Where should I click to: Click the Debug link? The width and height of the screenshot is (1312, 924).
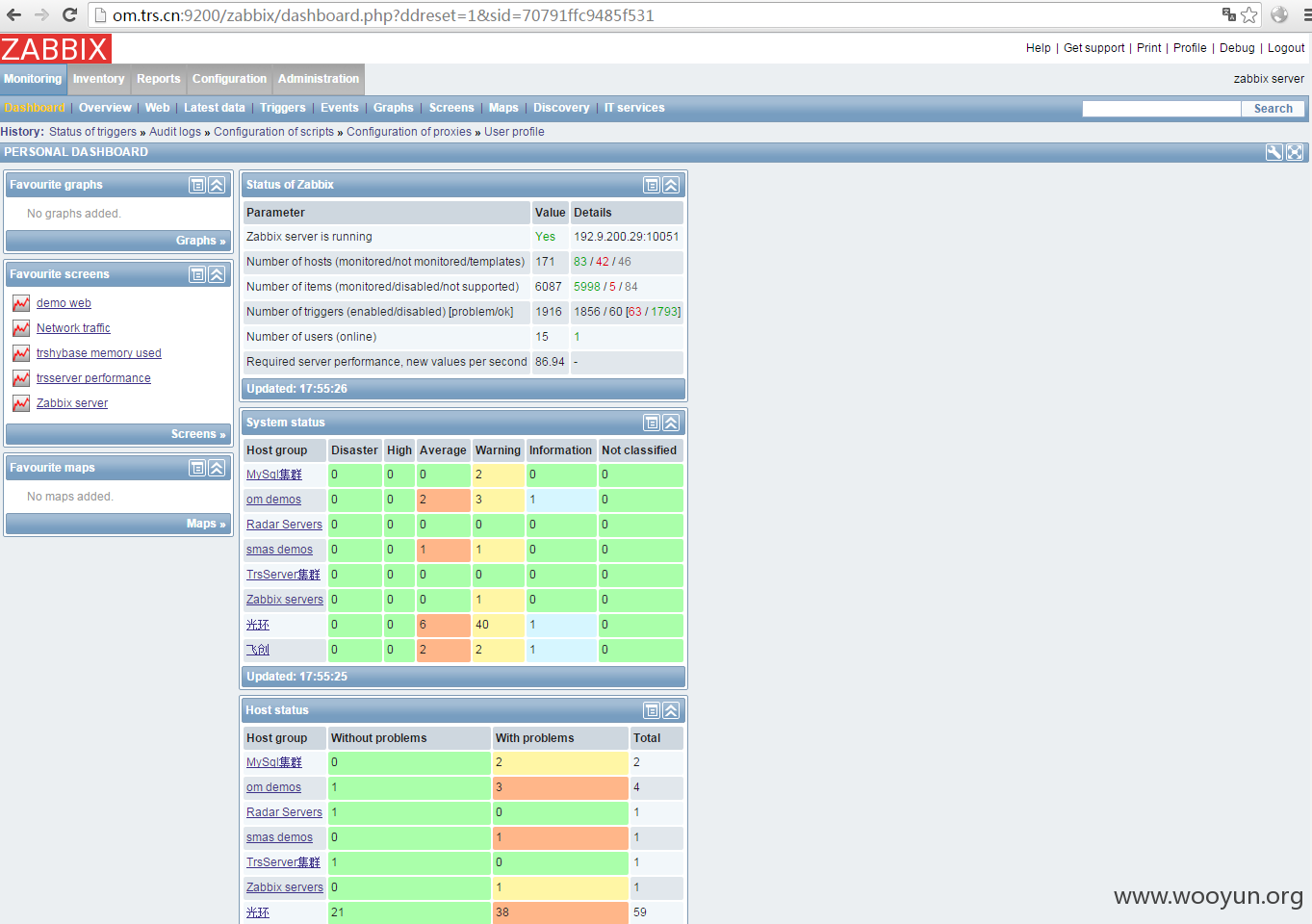click(1237, 48)
